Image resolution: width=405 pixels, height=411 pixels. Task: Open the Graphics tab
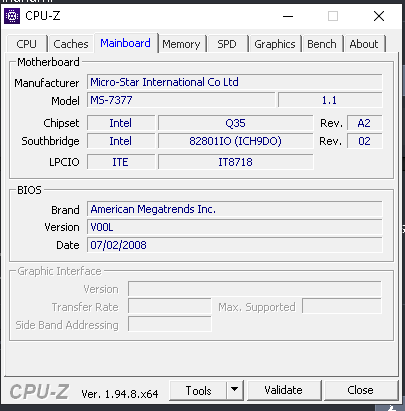coord(275,44)
